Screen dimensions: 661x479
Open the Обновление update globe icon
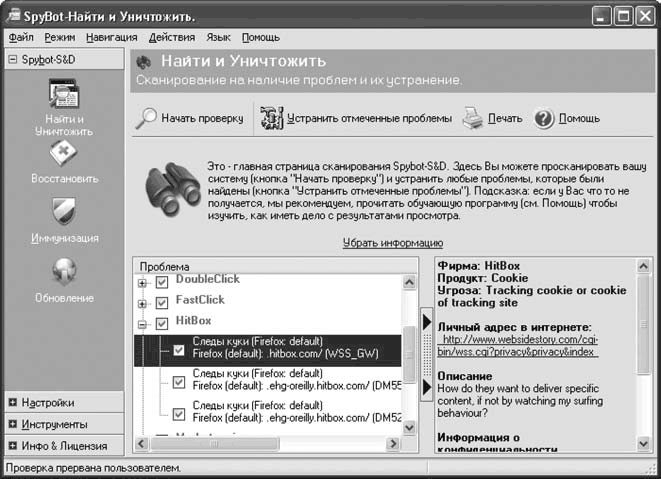point(64,271)
